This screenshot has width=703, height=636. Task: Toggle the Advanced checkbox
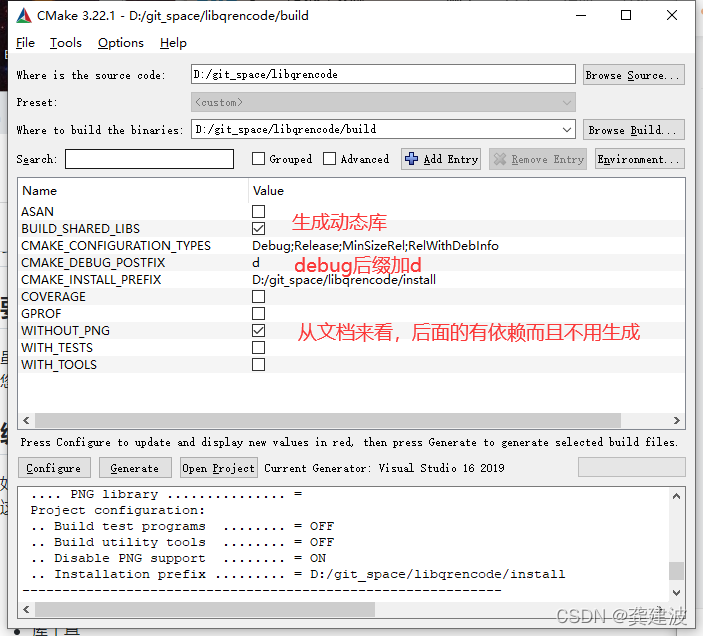pyautogui.click(x=330, y=159)
